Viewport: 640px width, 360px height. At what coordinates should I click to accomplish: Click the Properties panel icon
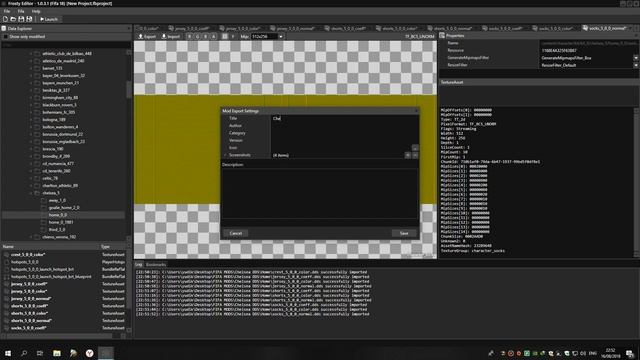(442, 36)
